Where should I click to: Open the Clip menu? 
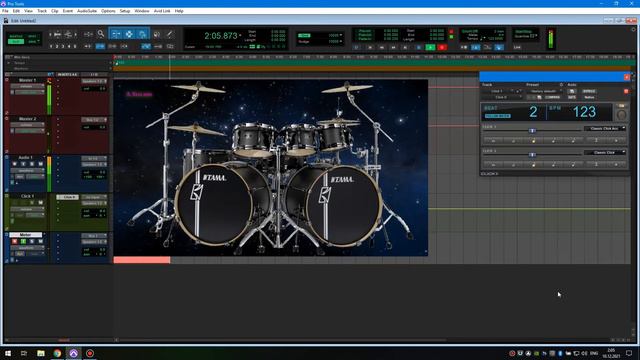click(x=55, y=11)
